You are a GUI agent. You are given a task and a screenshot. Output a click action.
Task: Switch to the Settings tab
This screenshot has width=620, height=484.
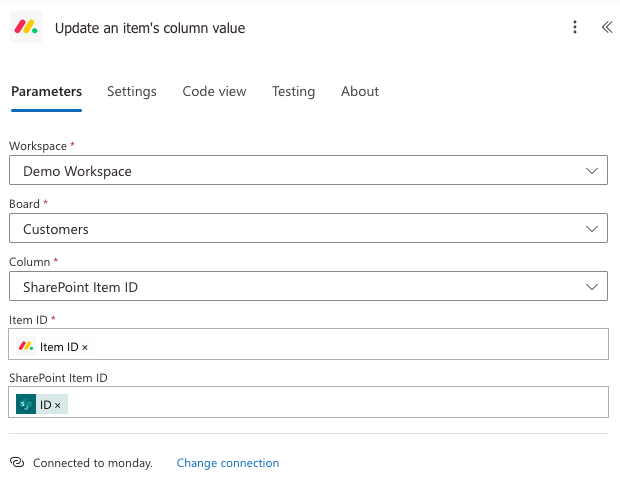pos(132,91)
